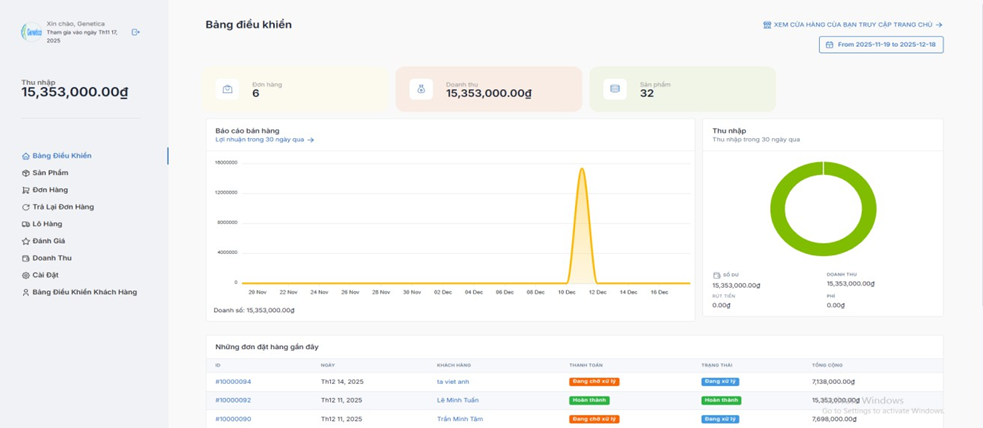This screenshot has height=428, width=983.
Task: Select Trả Lại Đơn Hàng menu item
Action: (x=62, y=207)
